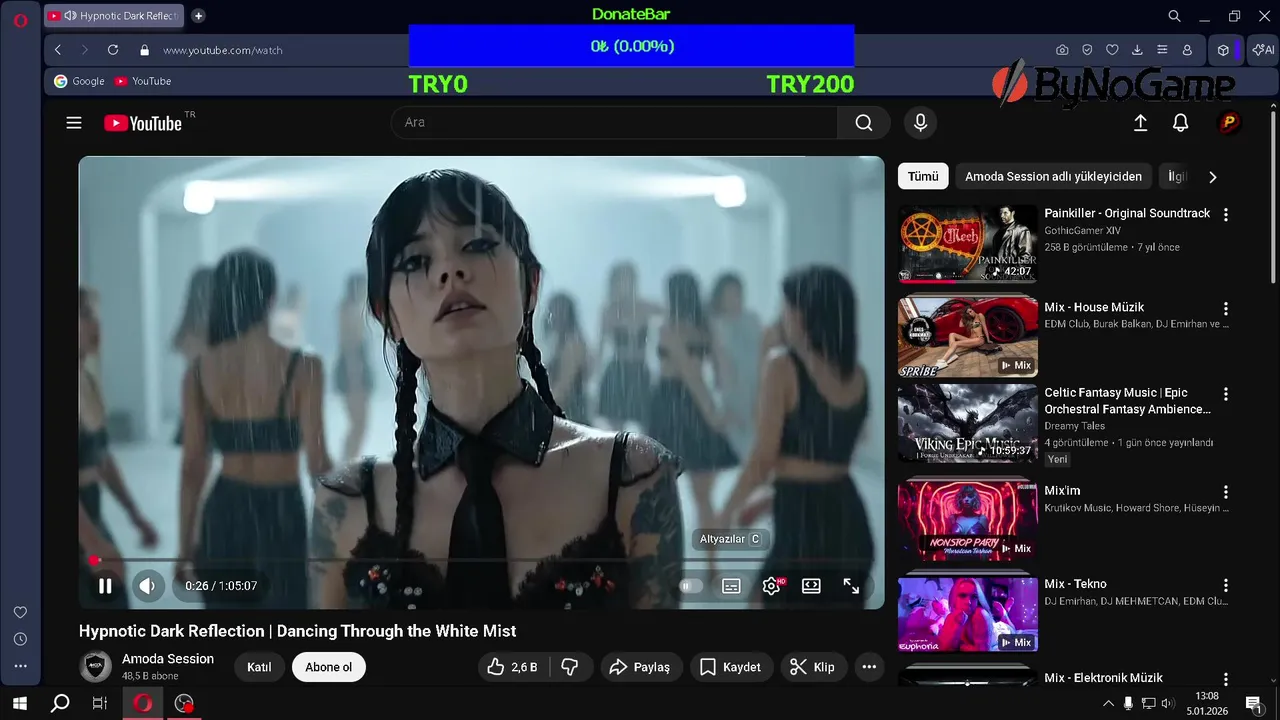1280x720 pixels.
Task: Open the system tray speaker volume
Action: pyautogui.click(x=1169, y=704)
